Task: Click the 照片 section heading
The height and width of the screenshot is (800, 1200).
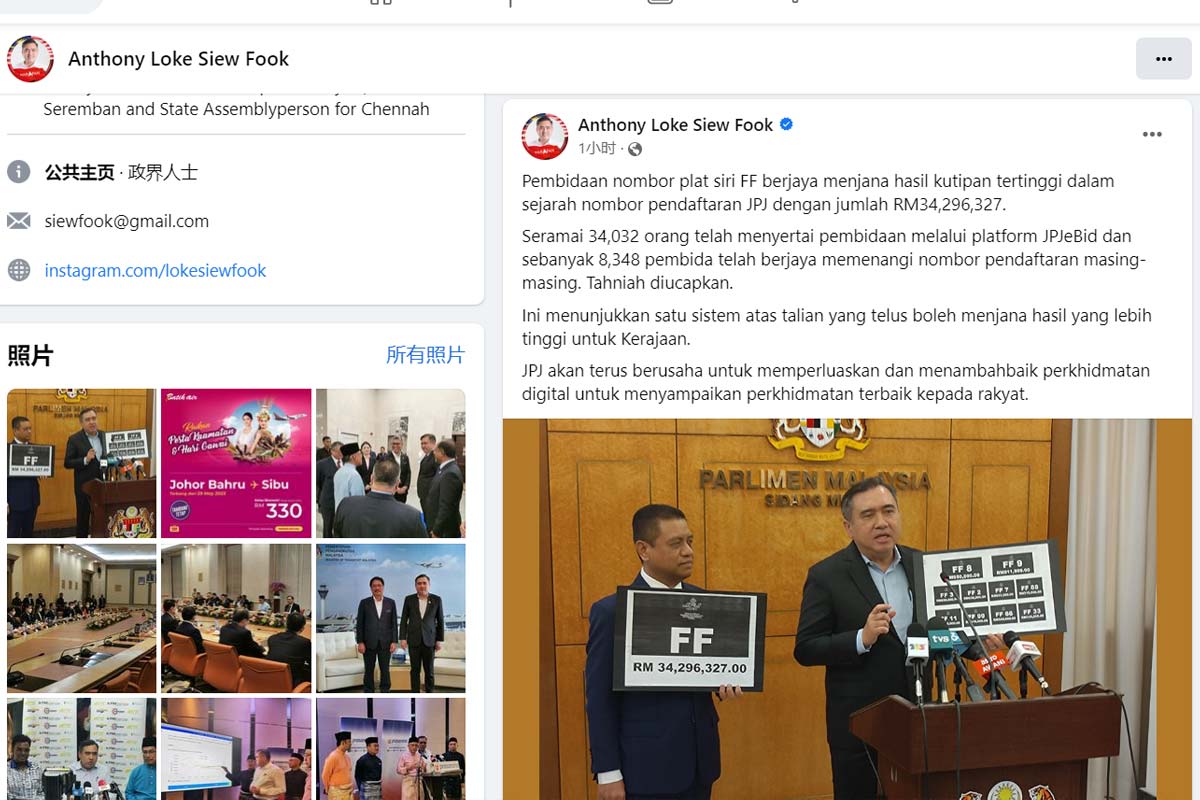Action: [x=30, y=355]
